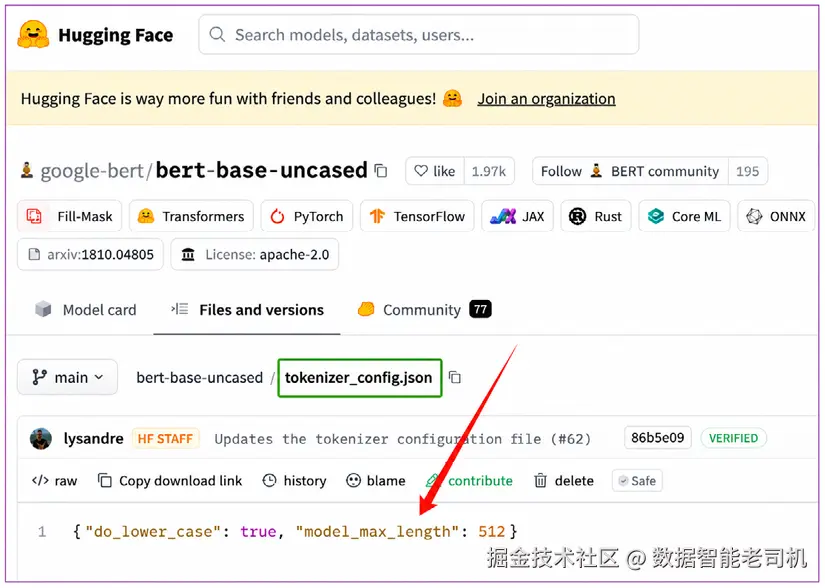Click delete file option
Screen dimensions: 825x588
(x=564, y=481)
